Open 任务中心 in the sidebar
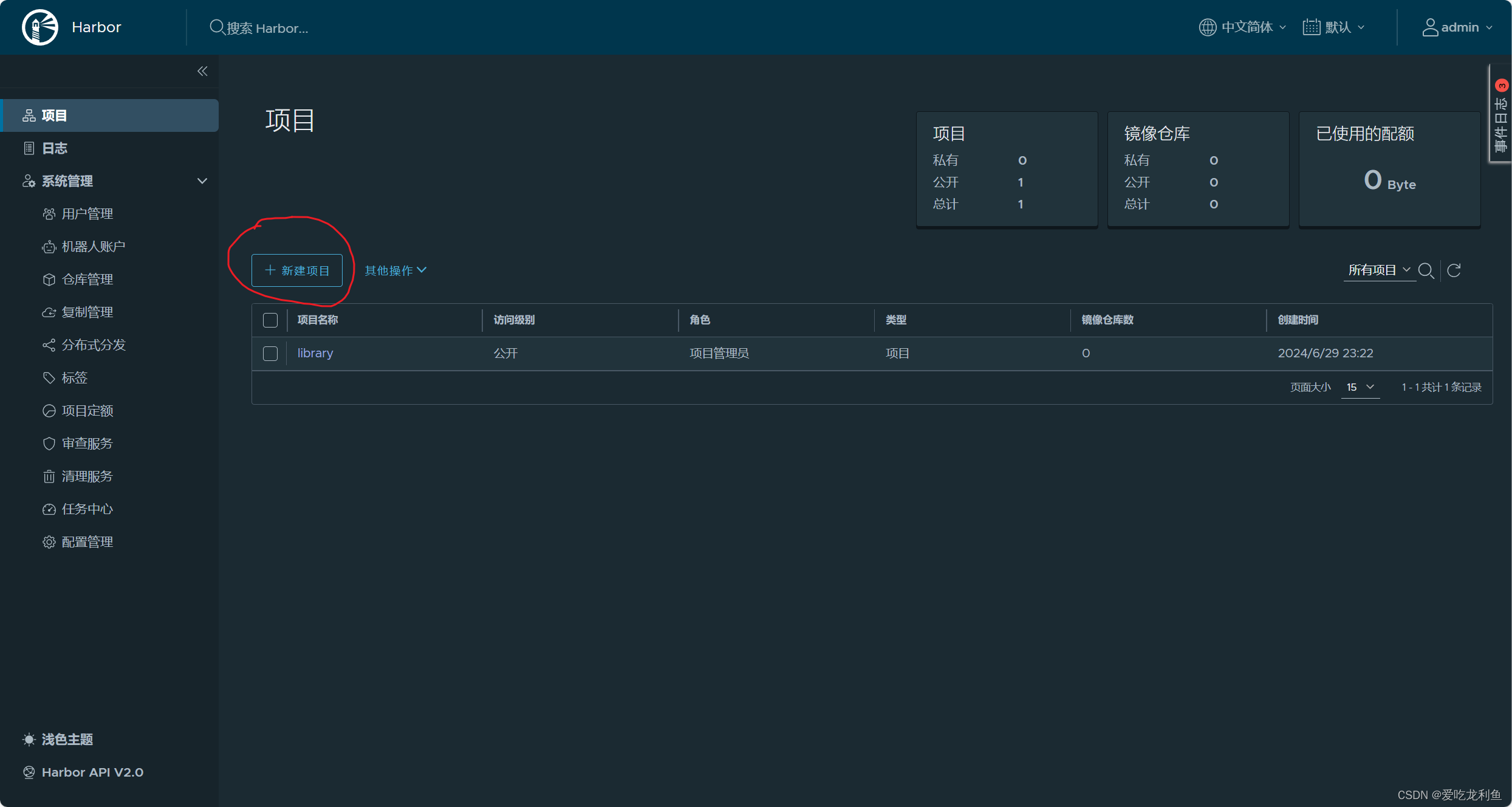This screenshot has width=1512, height=807. tap(87, 509)
